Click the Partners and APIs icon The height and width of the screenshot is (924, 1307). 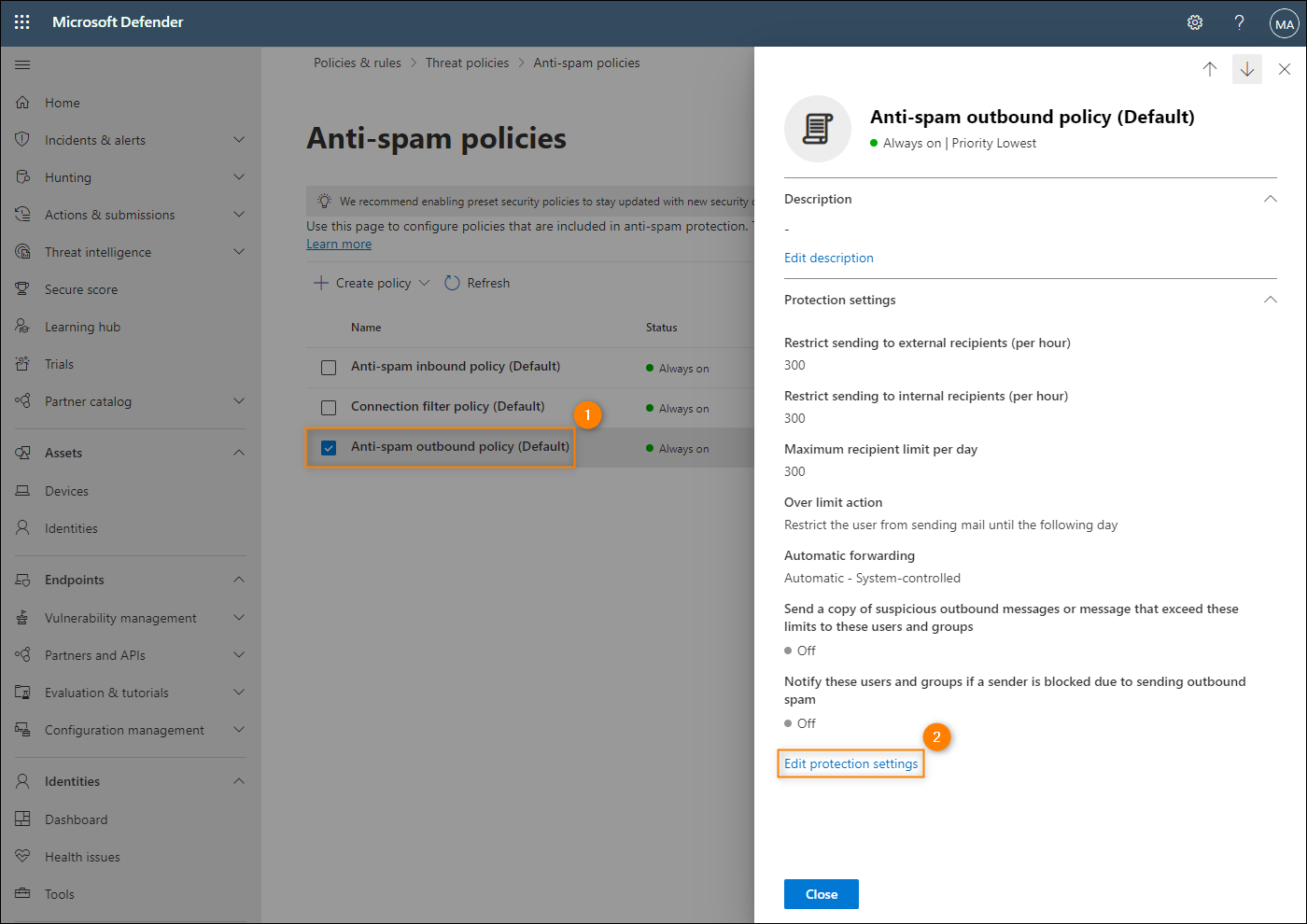pyautogui.click(x=22, y=655)
